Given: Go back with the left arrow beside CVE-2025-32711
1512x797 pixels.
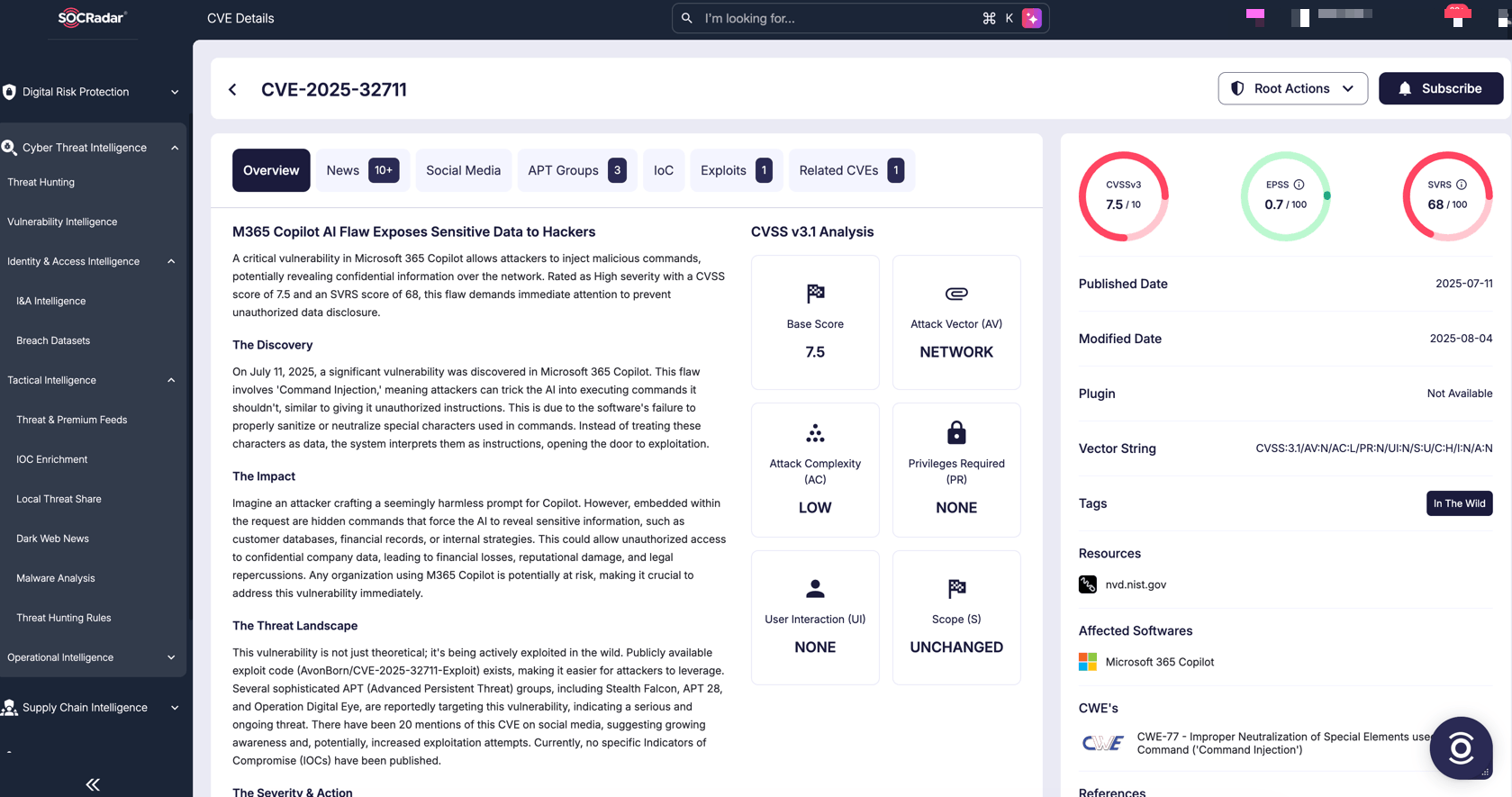Looking at the screenshot, I should (x=233, y=89).
